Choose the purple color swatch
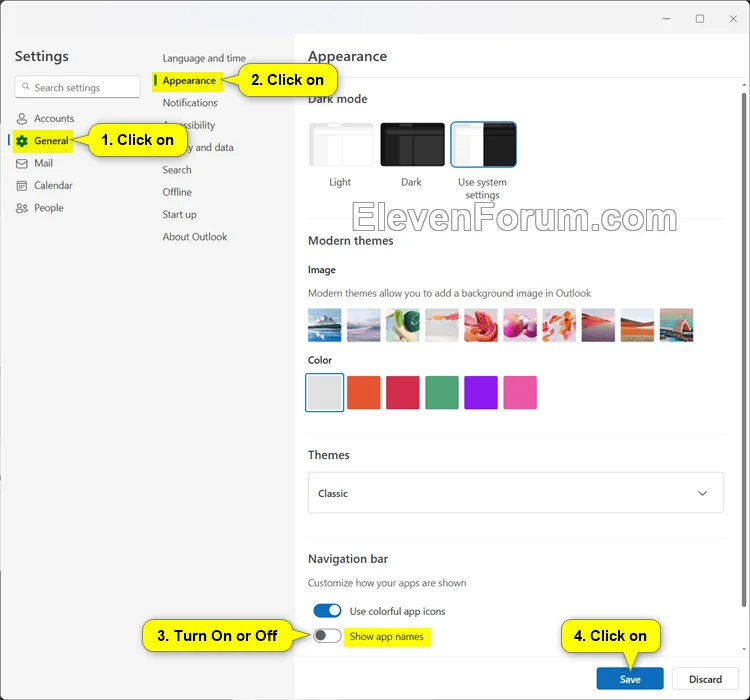 (x=481, y=393)
